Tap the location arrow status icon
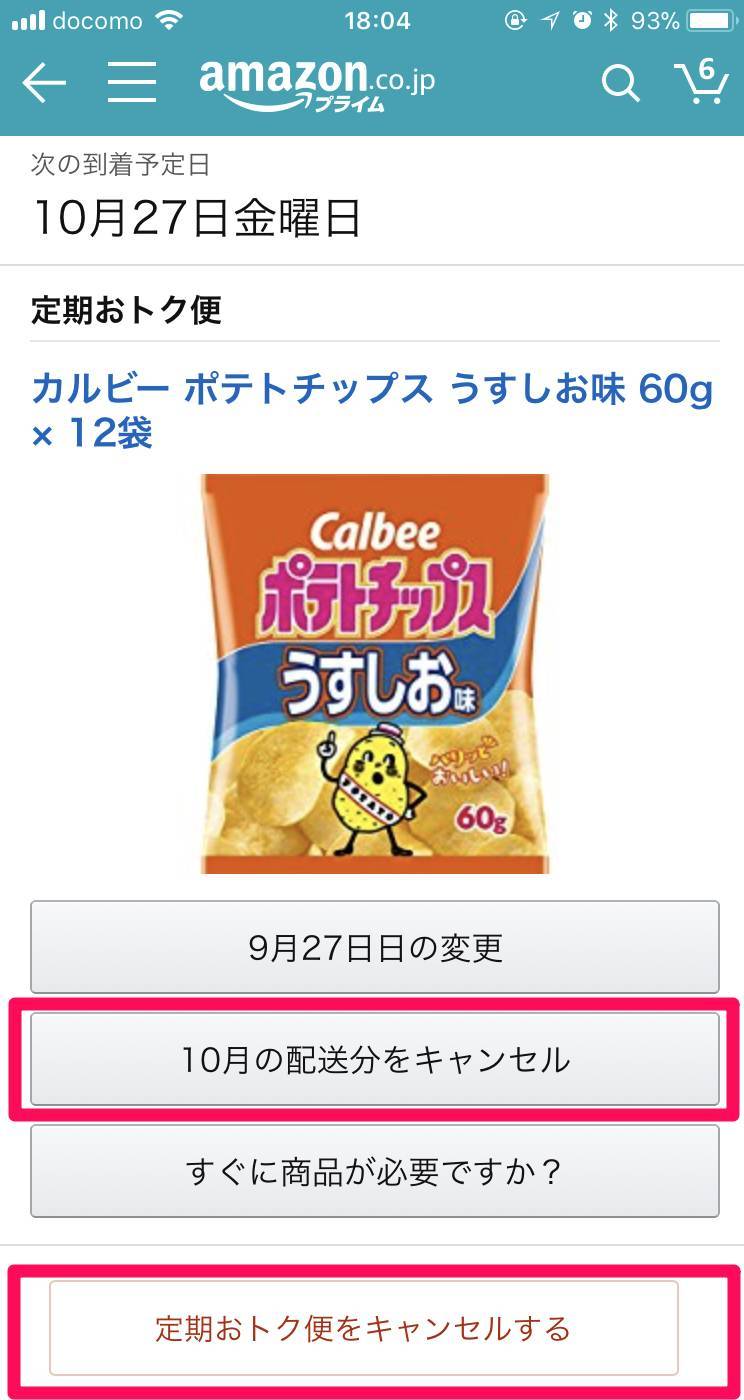This screenshot has height=1400, width=744. click(x=548, y=21)
